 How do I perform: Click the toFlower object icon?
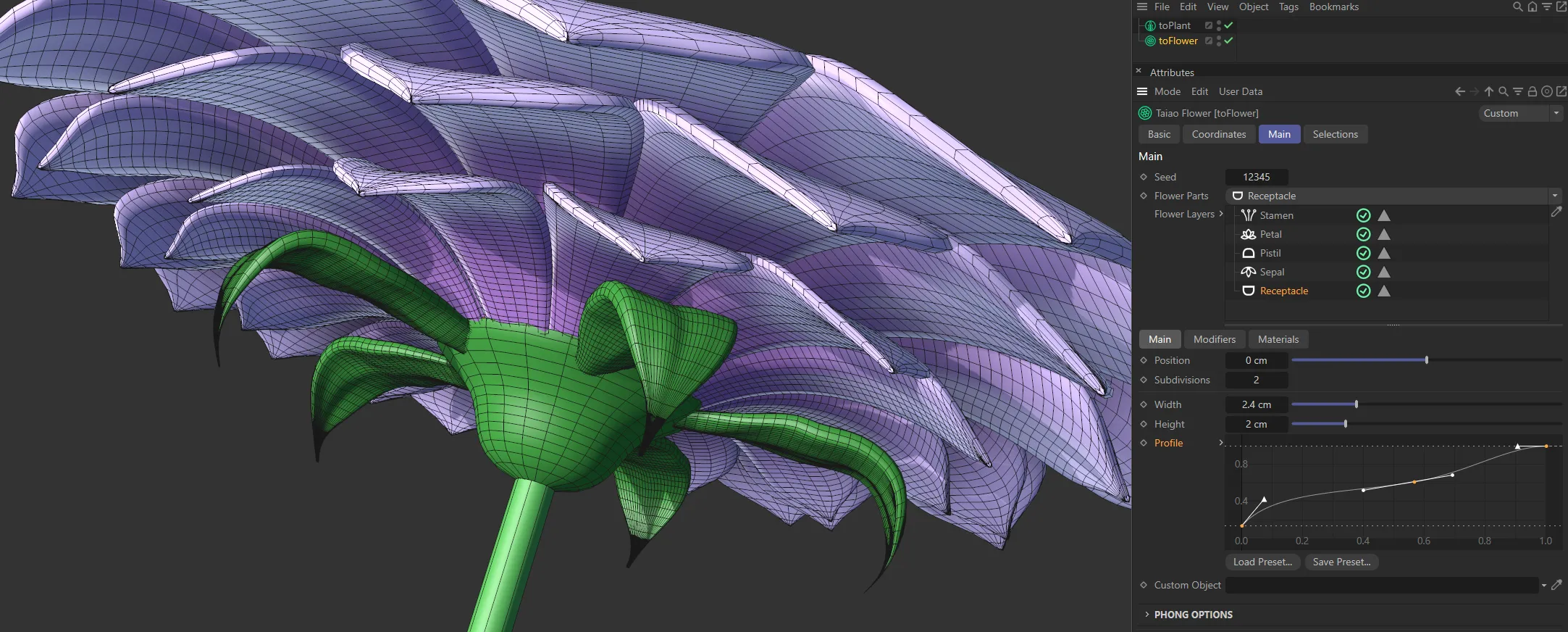coord(1150,41)
